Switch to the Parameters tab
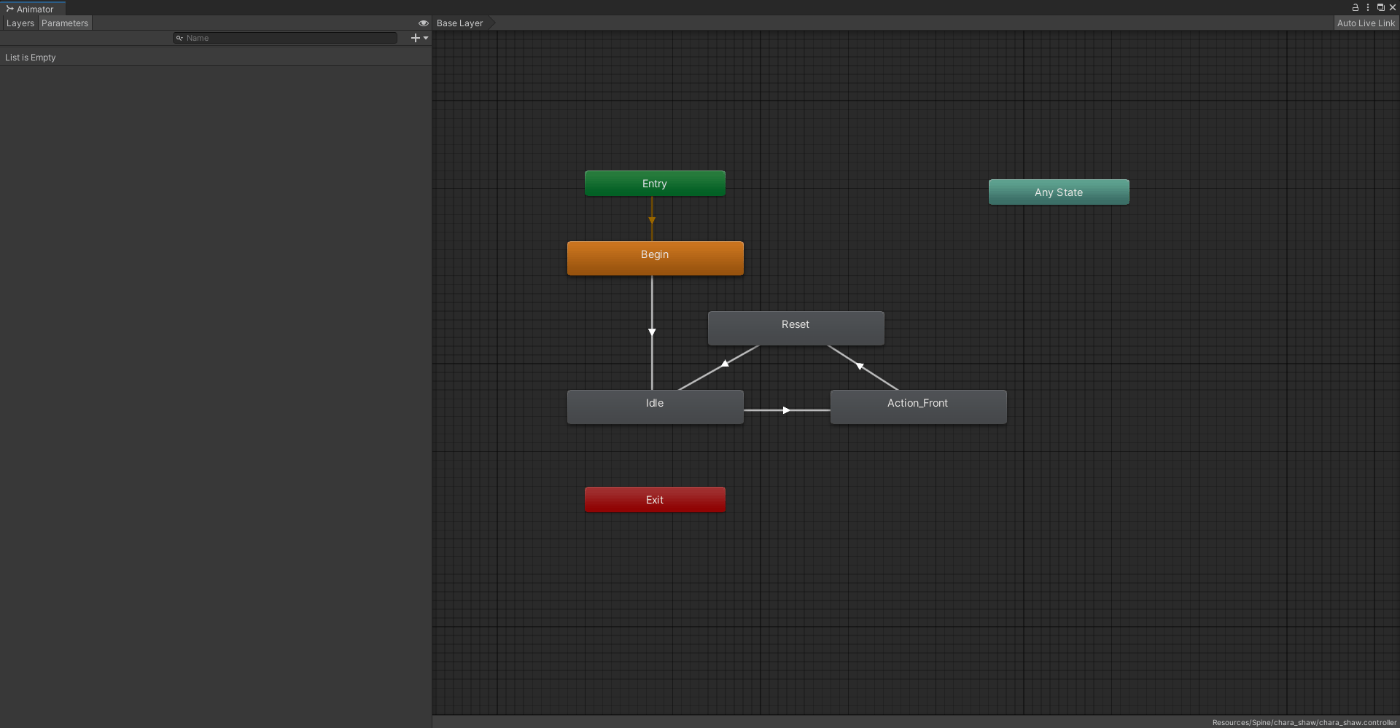 coord(65,23)
